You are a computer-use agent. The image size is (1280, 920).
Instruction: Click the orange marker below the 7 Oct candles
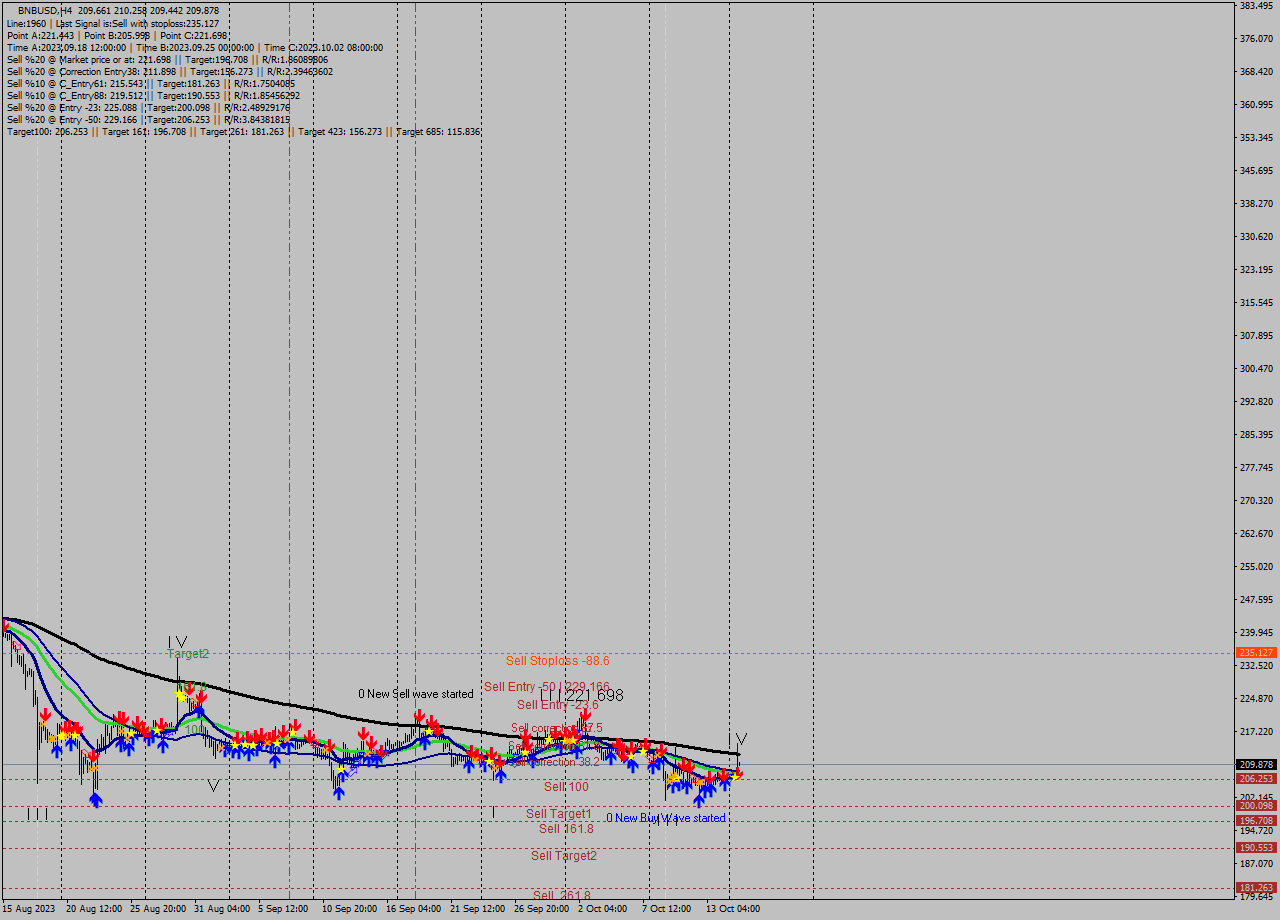click(x=671, y=778)
